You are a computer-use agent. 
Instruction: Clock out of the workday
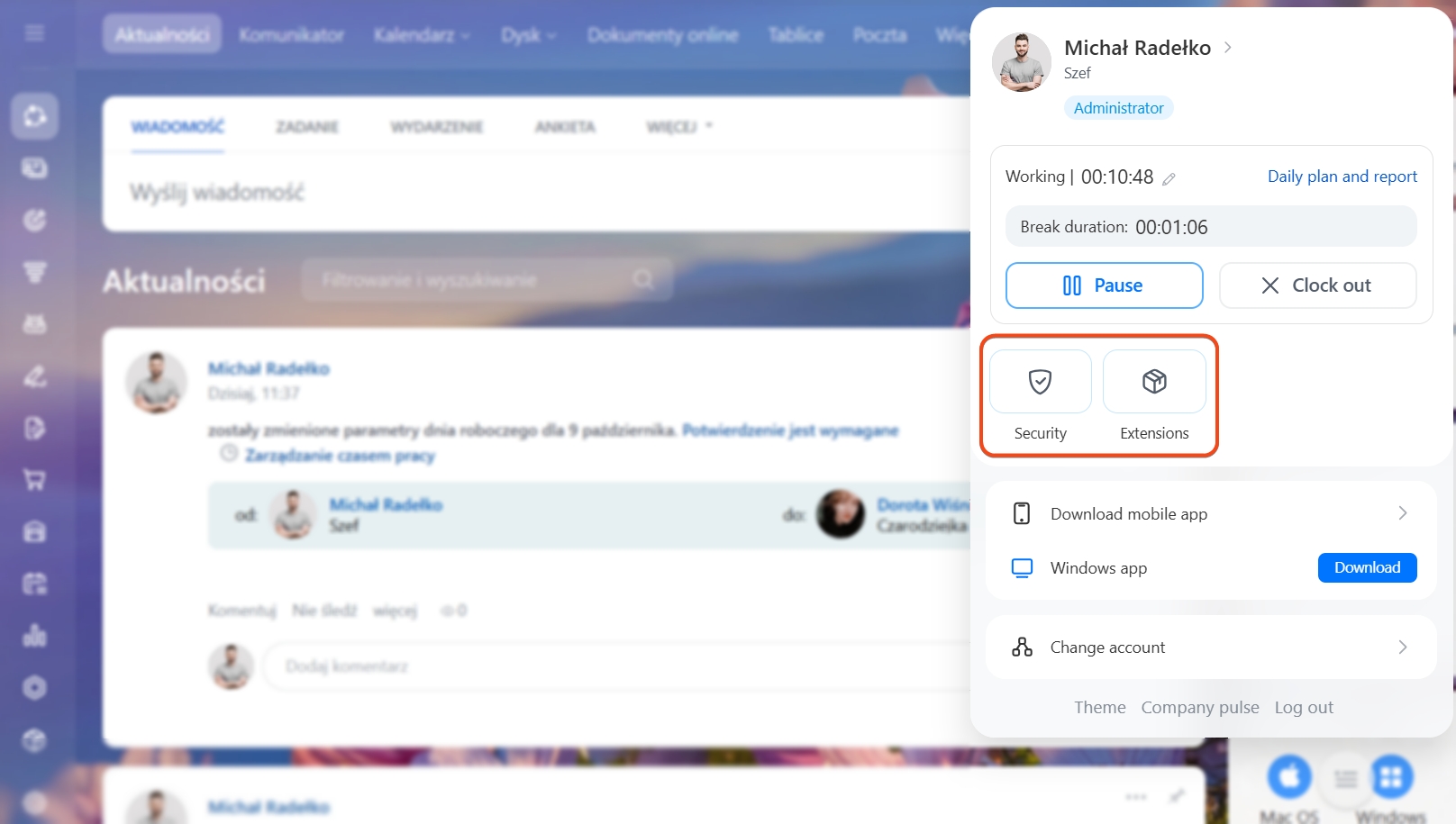coord(1317,285)
